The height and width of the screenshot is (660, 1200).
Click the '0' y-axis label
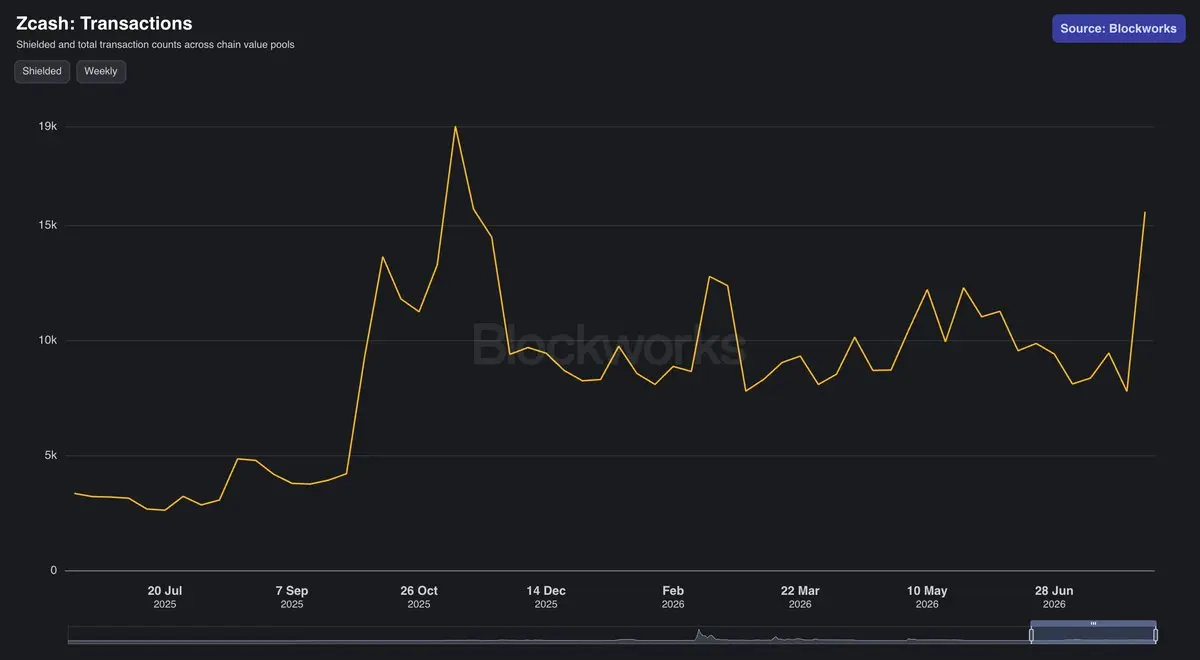coord(54,571)
